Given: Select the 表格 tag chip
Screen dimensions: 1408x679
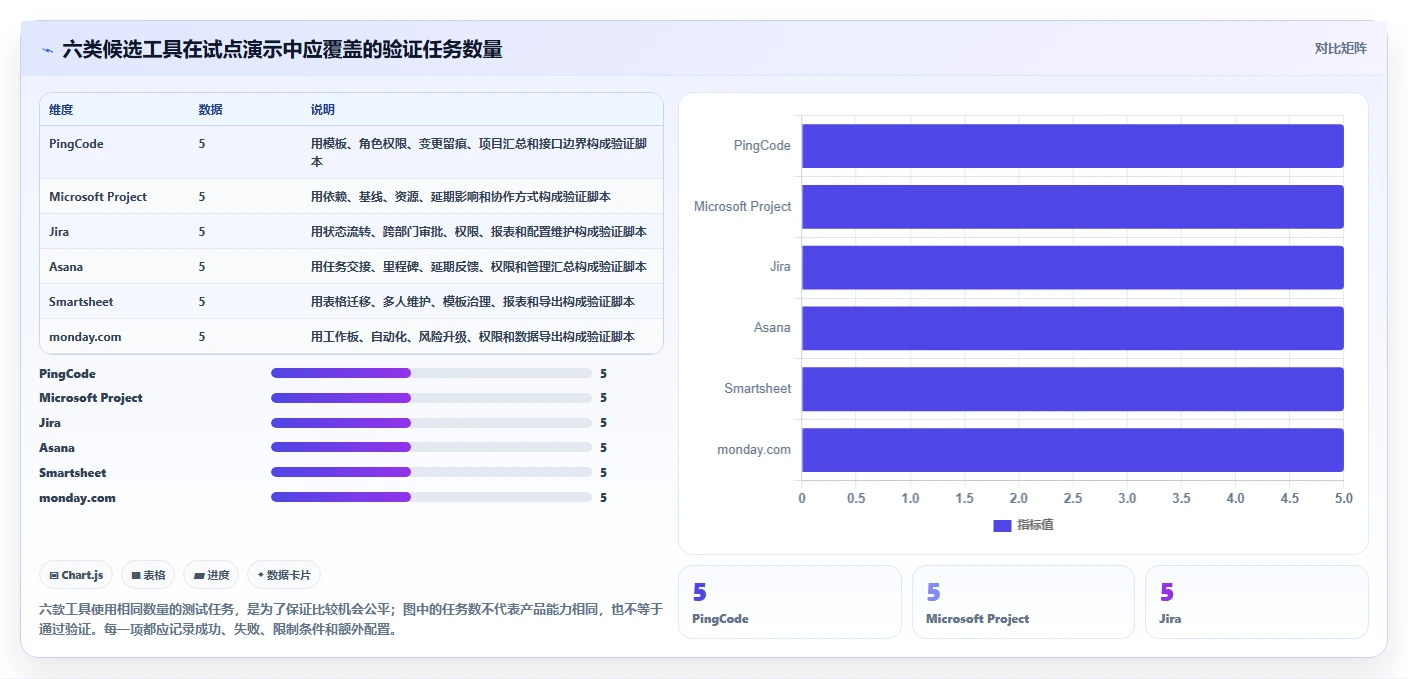Looking at the screenshot, I should 148,575.
